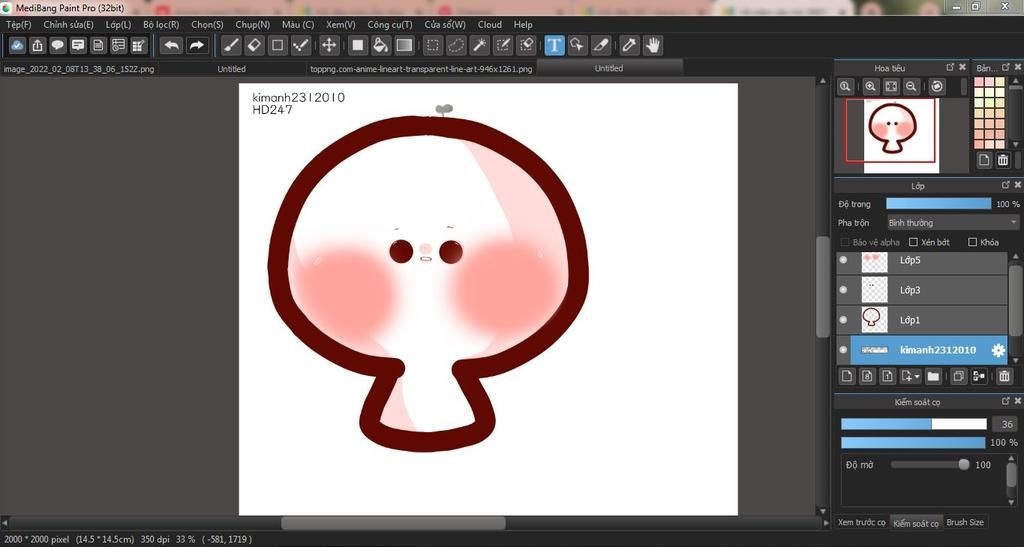Click the brush size value field 36
Viewport: 1024px width, 547px height.
[1006, 424]
